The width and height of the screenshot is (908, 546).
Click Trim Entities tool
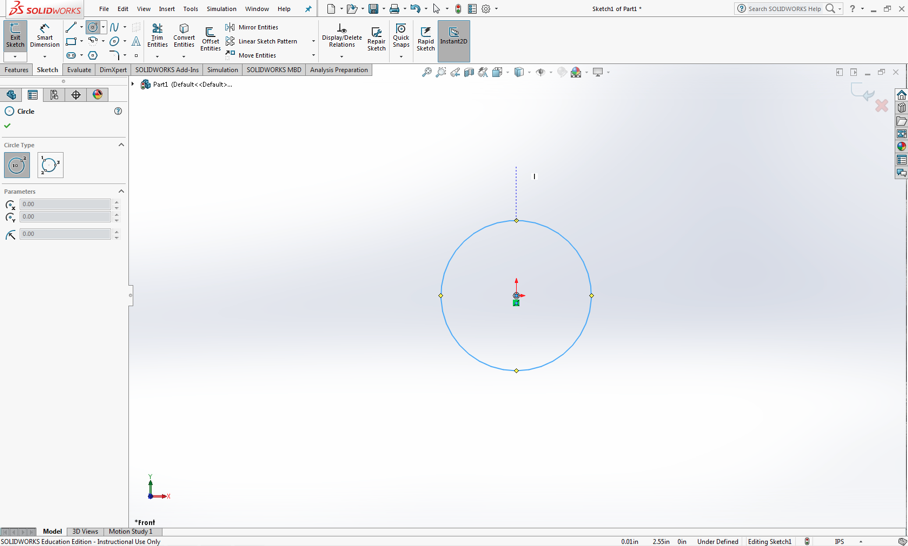tap(157, 36)
